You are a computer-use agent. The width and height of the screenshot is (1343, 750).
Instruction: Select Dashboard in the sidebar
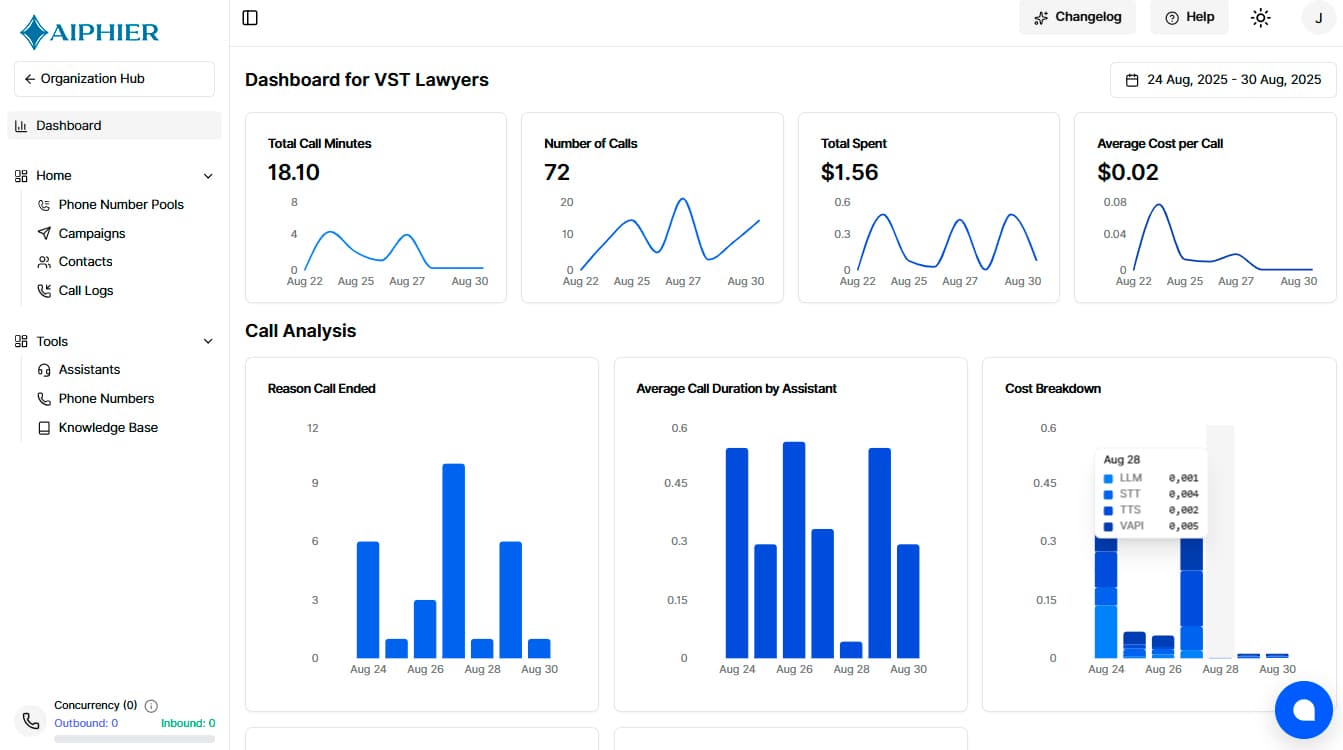point(69,125)
